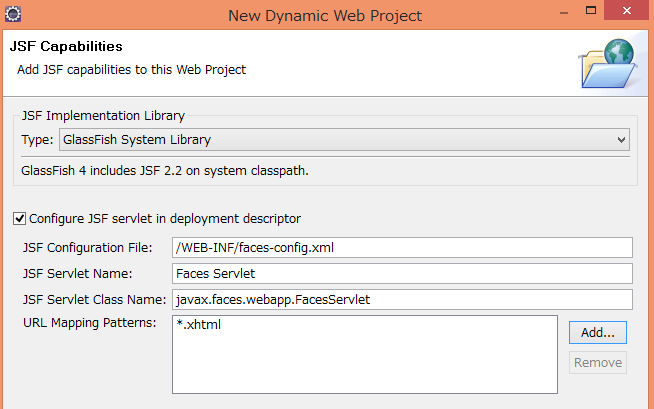Click the JSF Implementation Library group label
654x409 pixels.
click(x=103, y=115)
